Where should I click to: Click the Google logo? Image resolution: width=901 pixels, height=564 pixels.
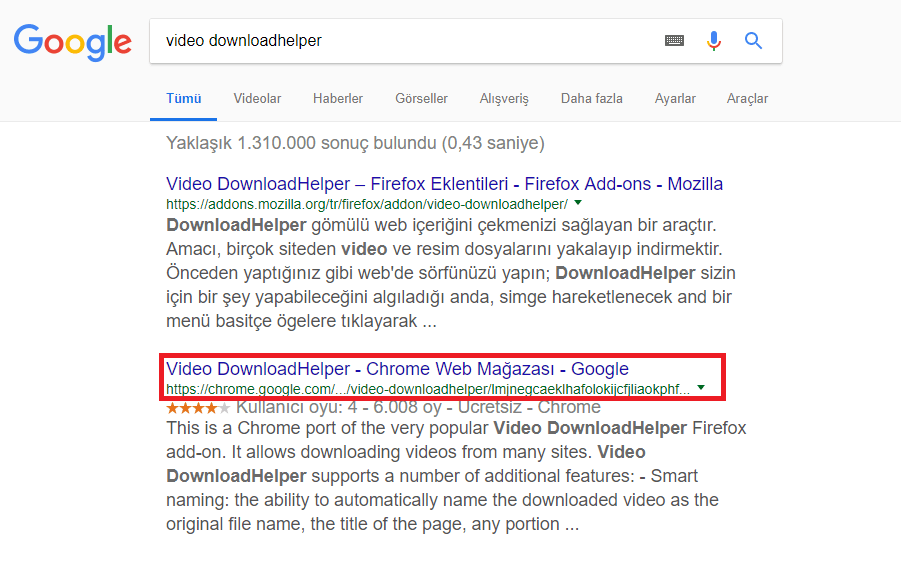73,42
